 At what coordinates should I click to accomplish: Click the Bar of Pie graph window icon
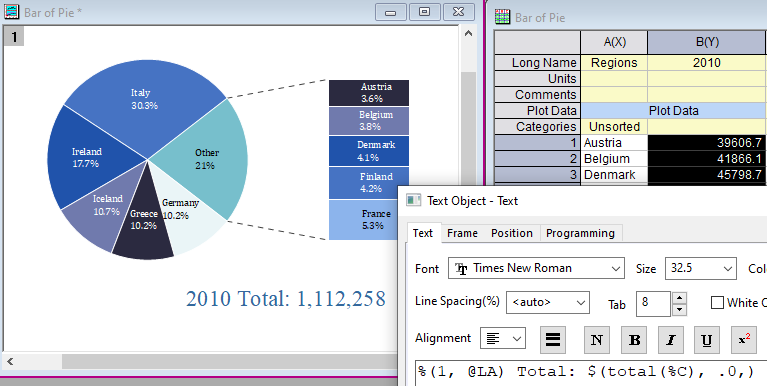pyautogui.click(x=11, y=12)
